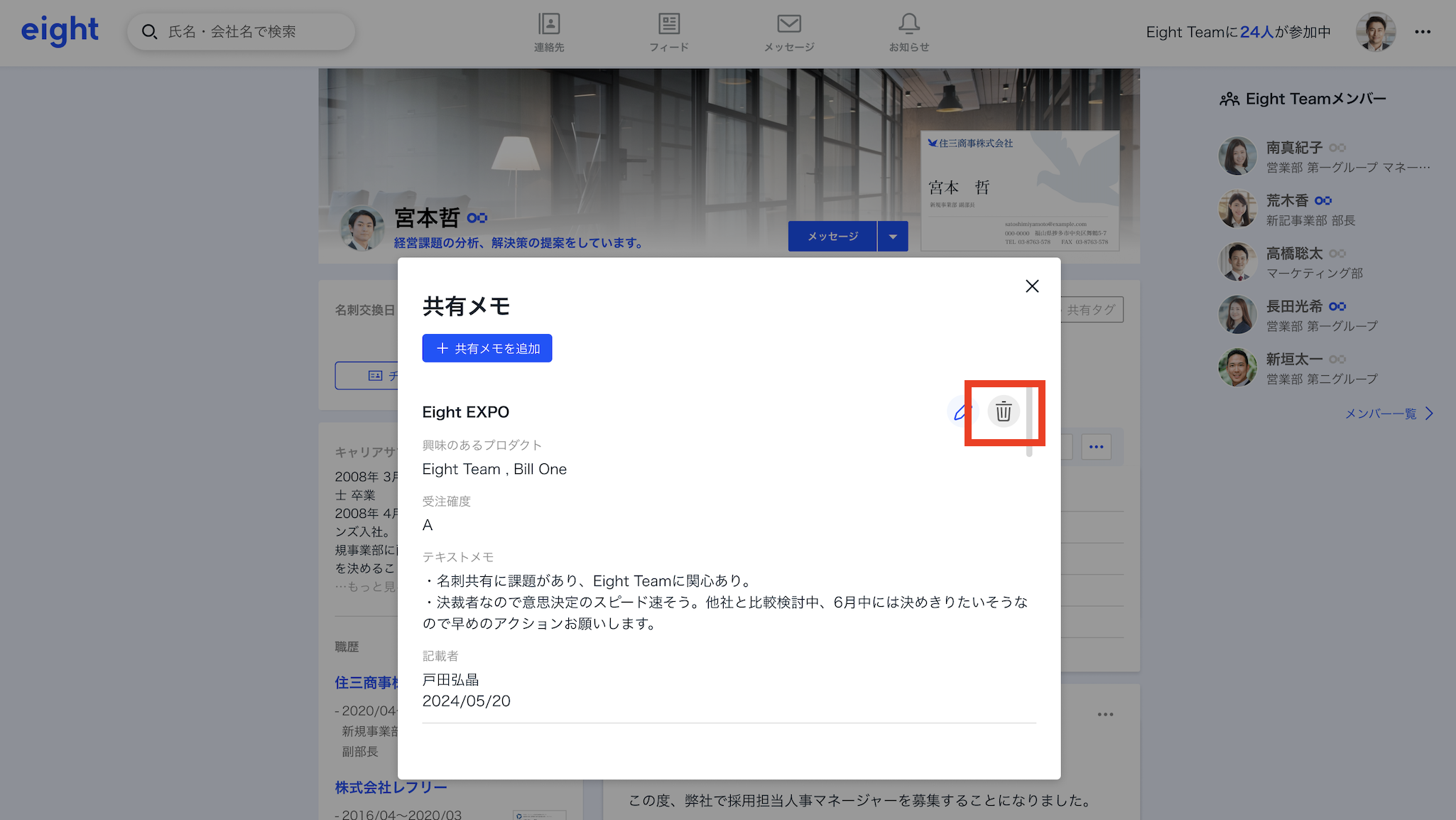Open 住三商事 business card thumbnail
This screenshot has height=820, width=1456.
[1020, 190]
